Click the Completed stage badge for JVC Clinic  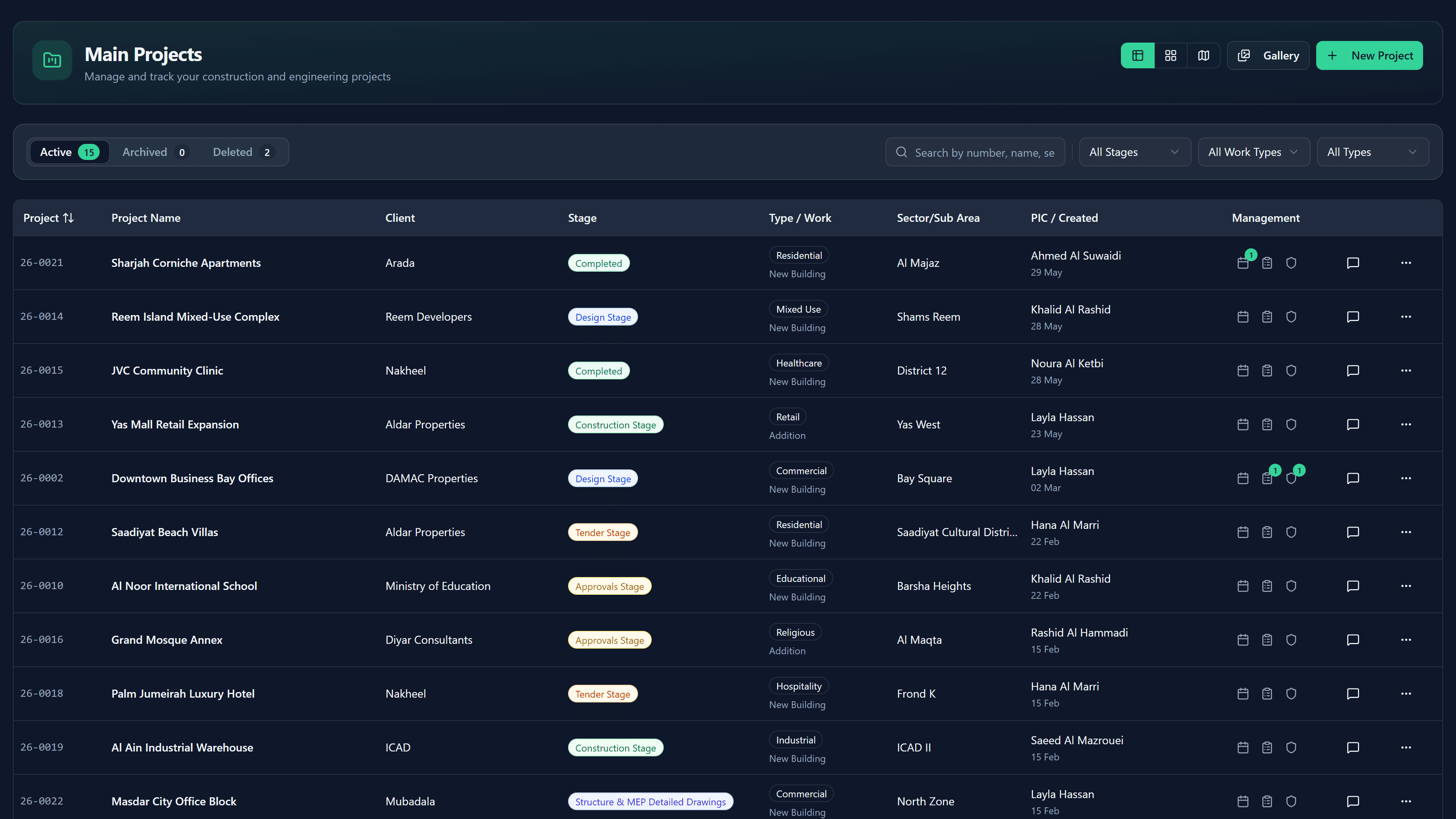pos(598,371)
